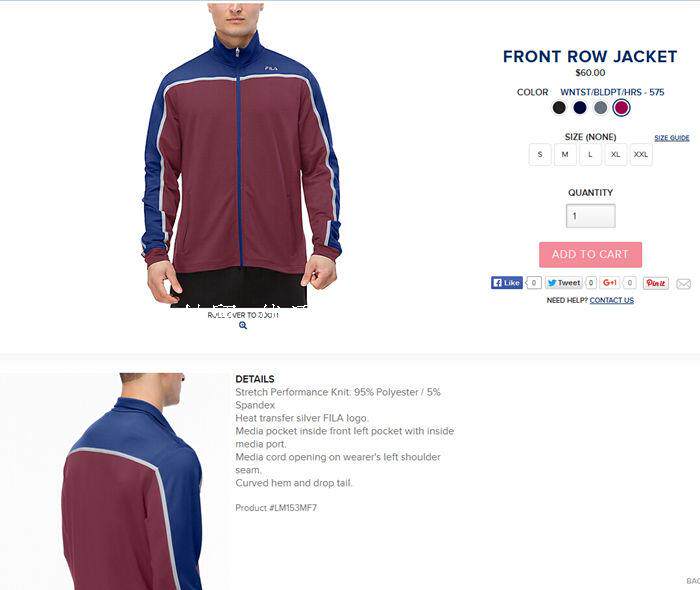Choose the black color swatch
The height and width of the screenshot is (590, 700).
[559, 108]
